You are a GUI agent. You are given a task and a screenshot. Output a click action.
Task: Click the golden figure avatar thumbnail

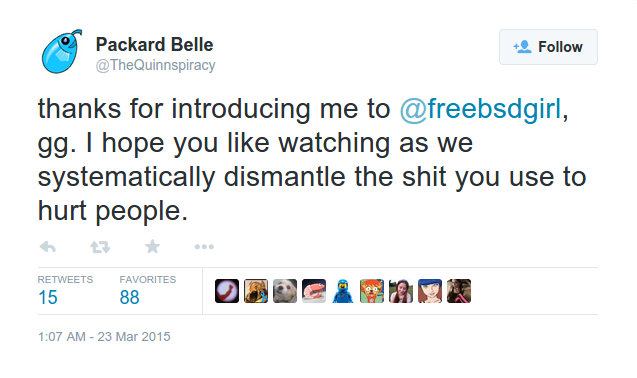(256, 291)
